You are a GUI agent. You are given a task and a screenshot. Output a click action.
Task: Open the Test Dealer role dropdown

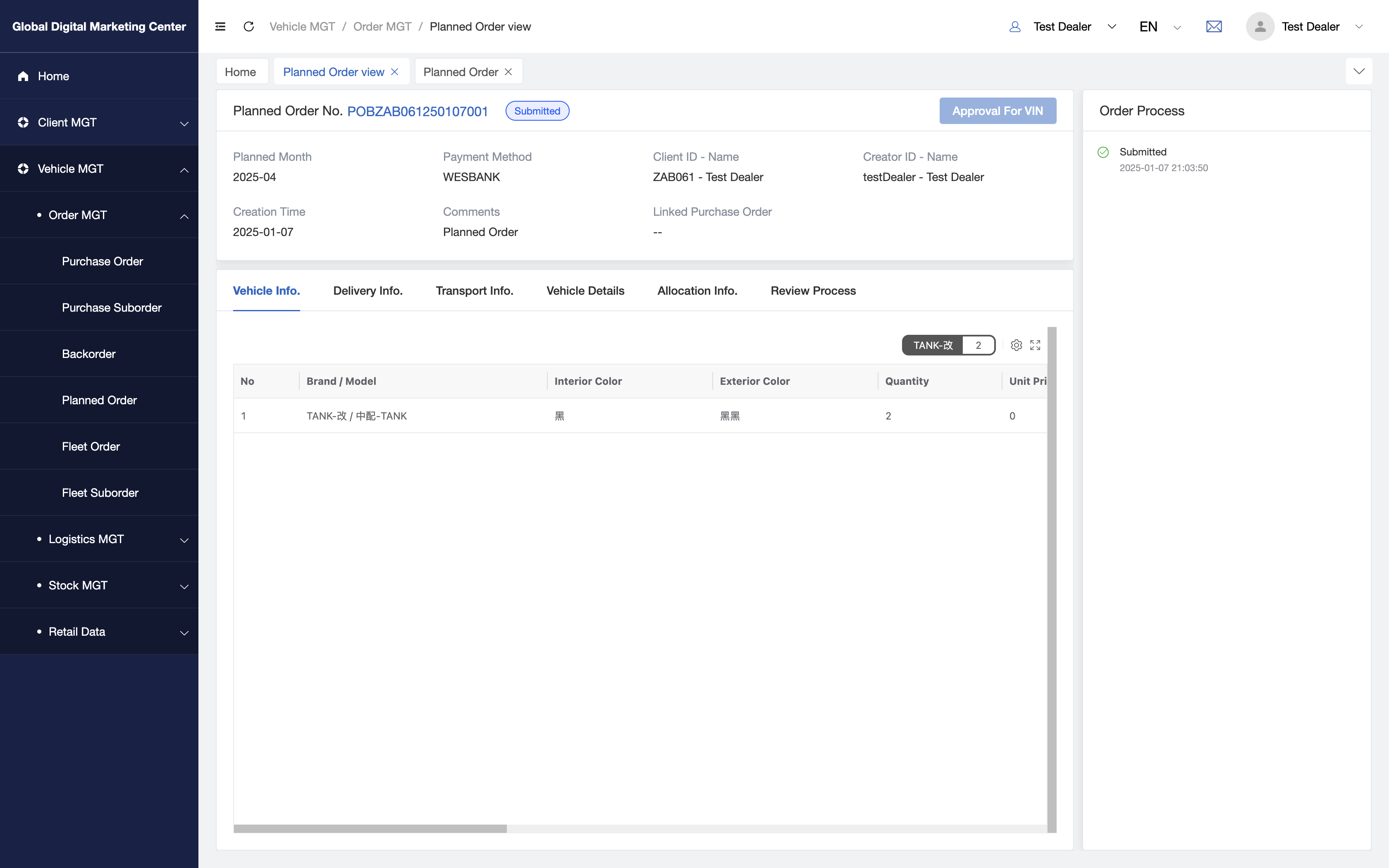pos(1112,26)
